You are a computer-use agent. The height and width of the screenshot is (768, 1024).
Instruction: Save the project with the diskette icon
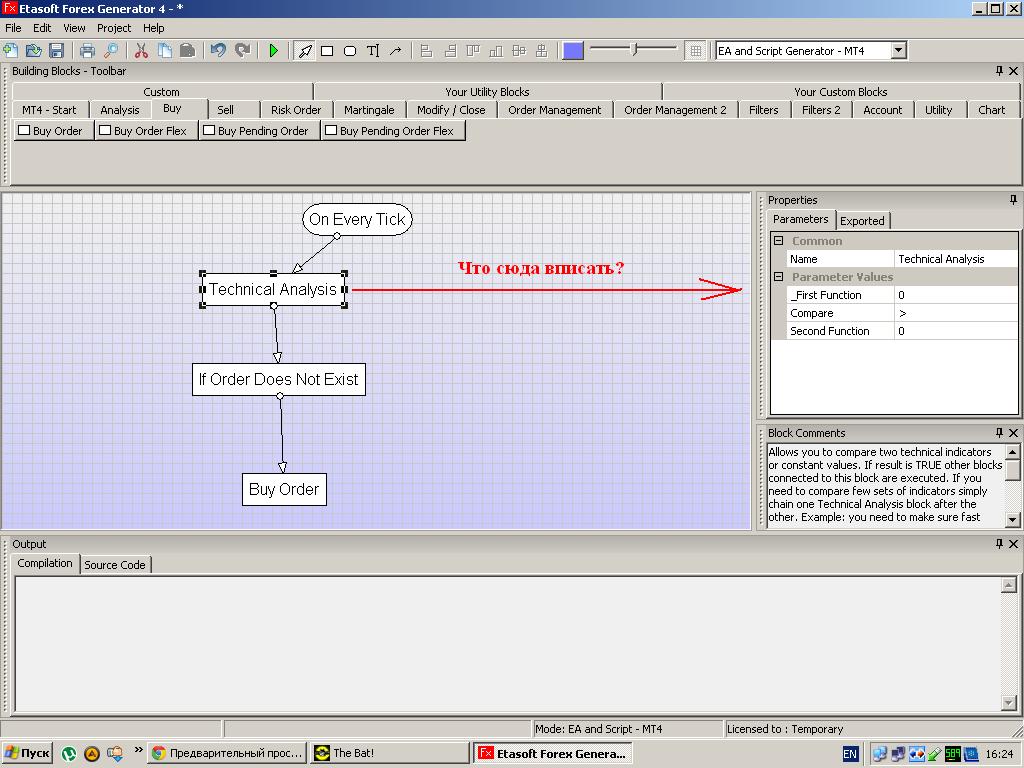point(56,50)
